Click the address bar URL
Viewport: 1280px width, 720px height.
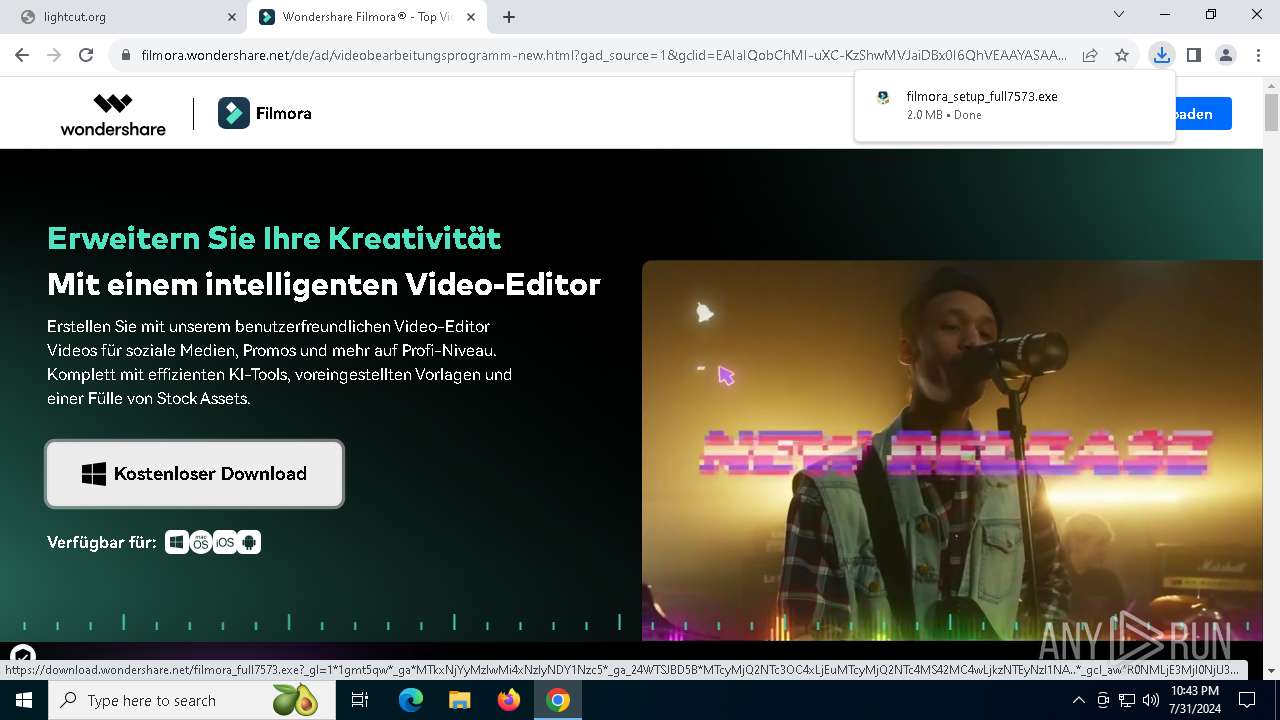tap(603, 55)
